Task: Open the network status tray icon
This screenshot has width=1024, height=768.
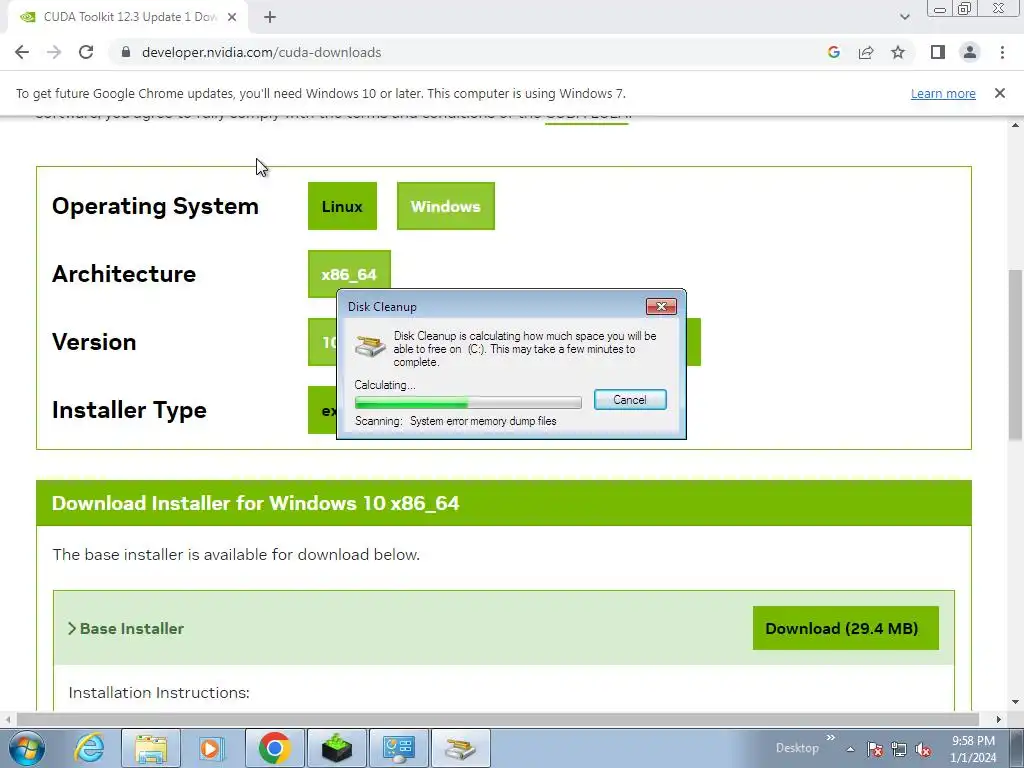Action: tap(899, 750)
